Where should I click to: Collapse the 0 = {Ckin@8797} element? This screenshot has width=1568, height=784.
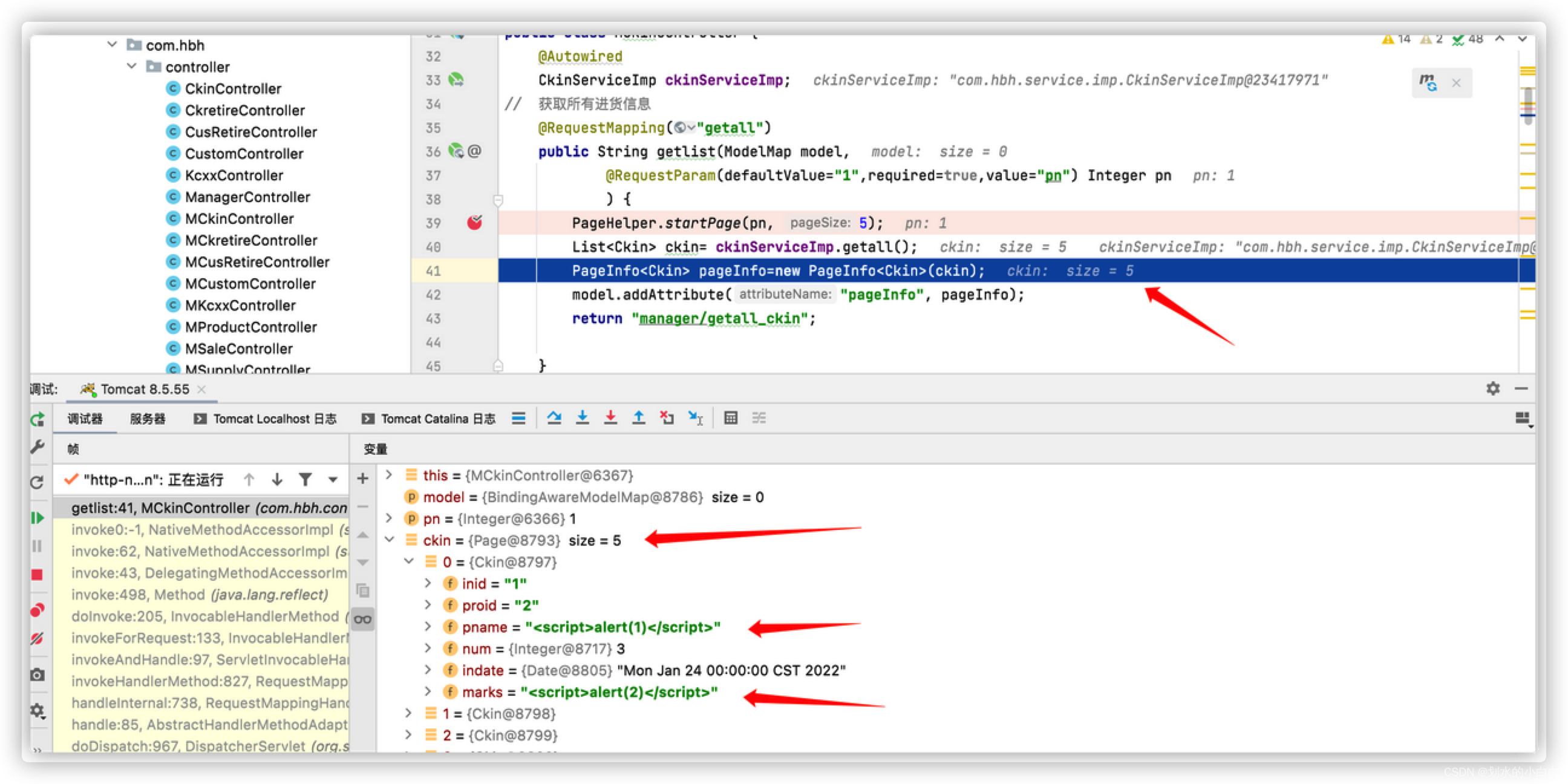pyautogui.click(x=409, y=561)
